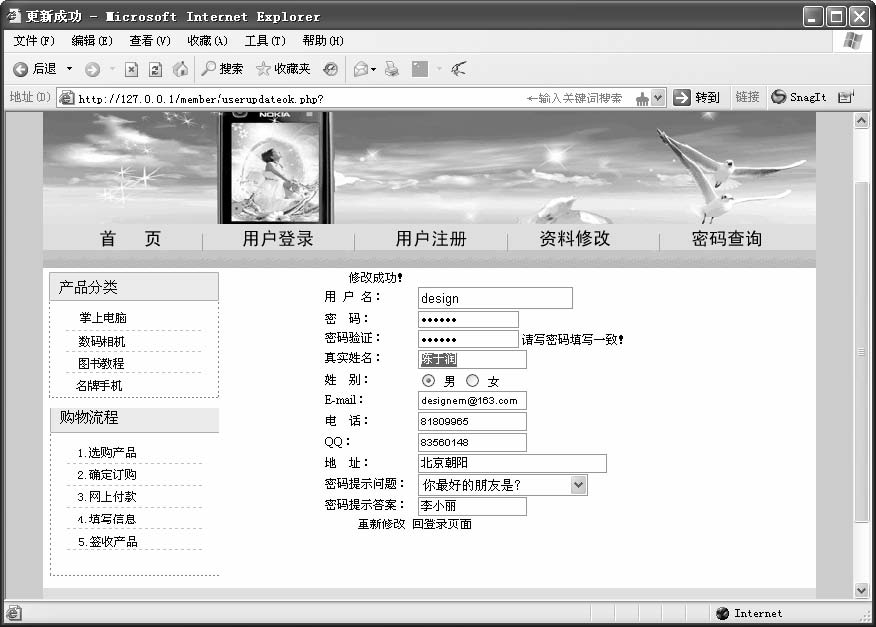Image resolution: width=876 pixels, height=627 pixels.
Task: Click the Links (链接) toolbar label
Action: (x=747, y=97)
